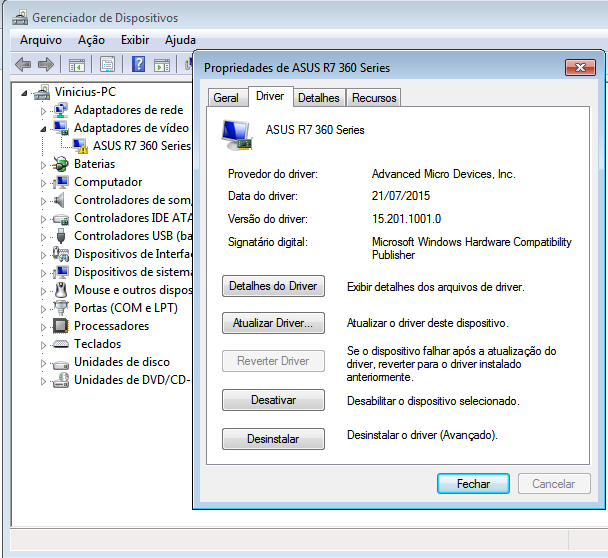Click the speaker icon for Controladores de som
608x558 pixels.
pos(60,200)
